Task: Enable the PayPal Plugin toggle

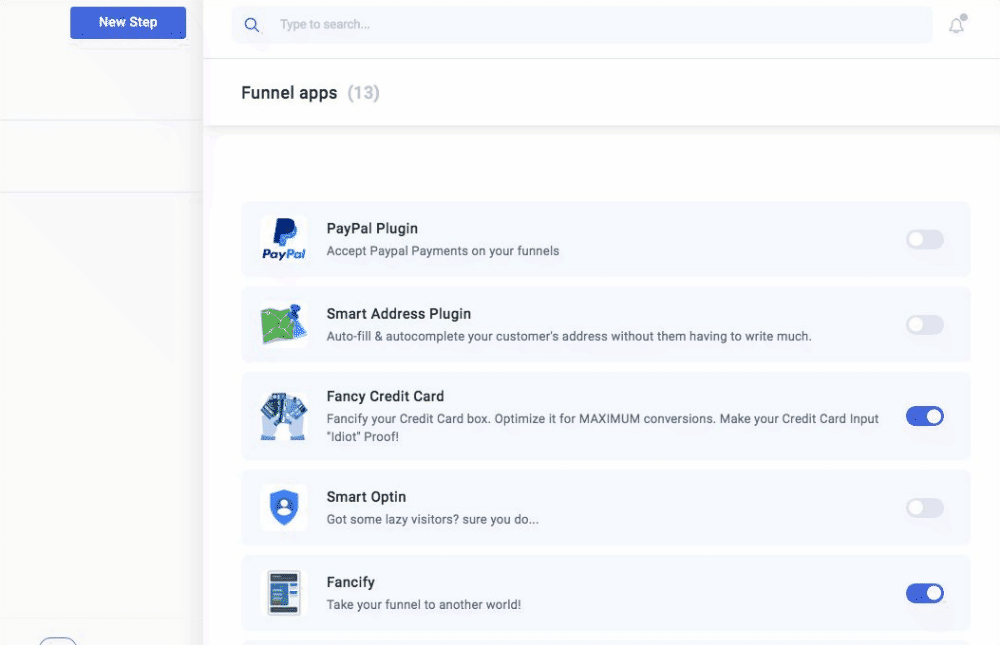Action: click(925, 240)
